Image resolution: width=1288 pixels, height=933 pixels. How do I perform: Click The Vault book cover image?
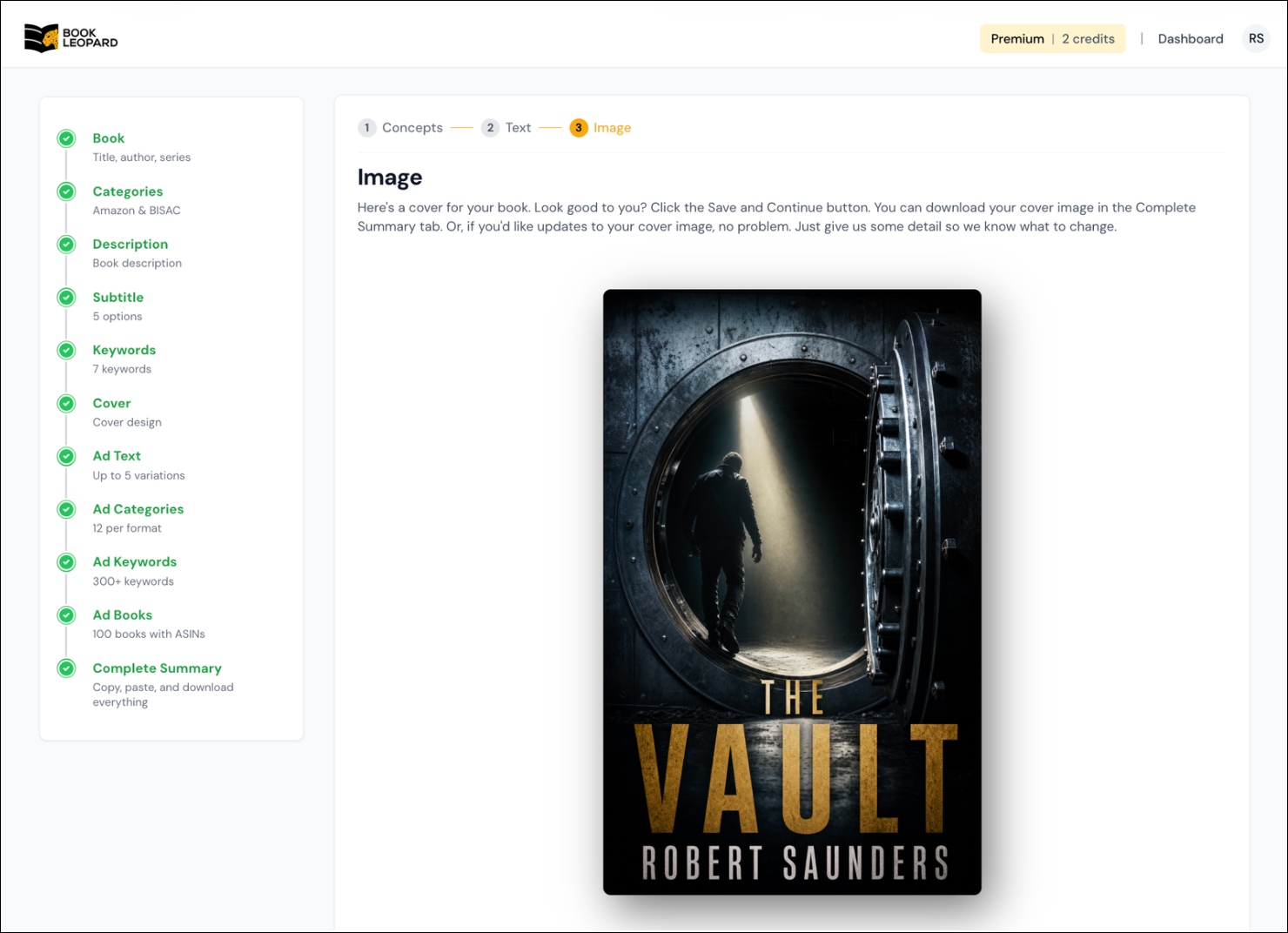click(792, 592)
